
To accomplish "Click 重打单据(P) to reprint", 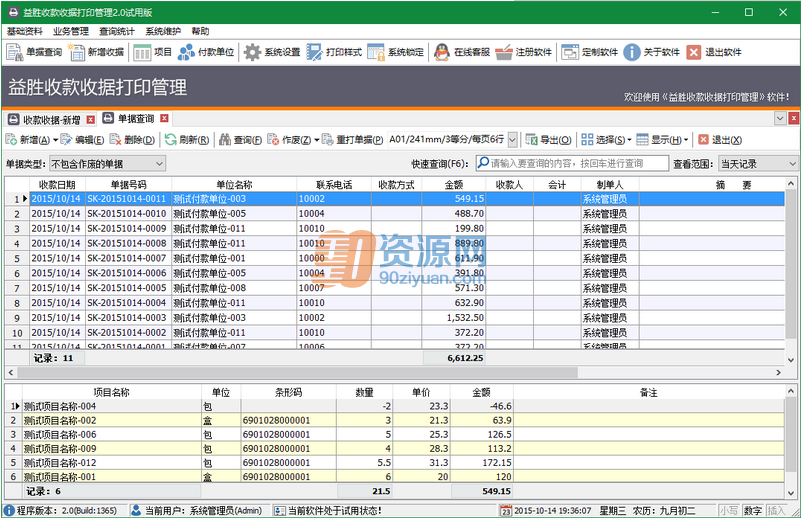I will [x=352, y=140].
